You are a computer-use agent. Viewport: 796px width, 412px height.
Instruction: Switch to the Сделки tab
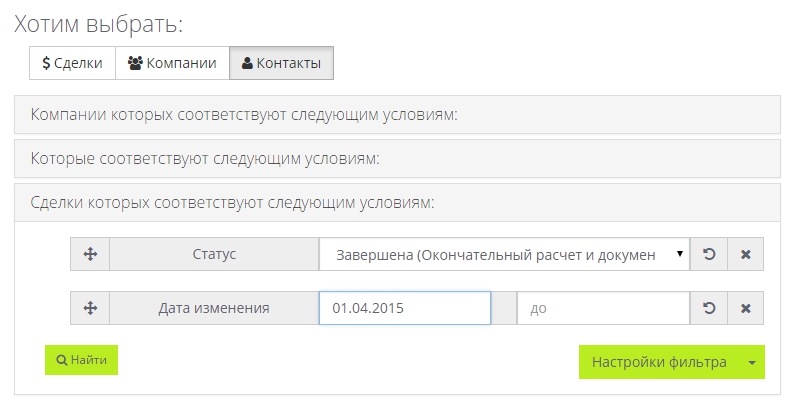[72, 63]
